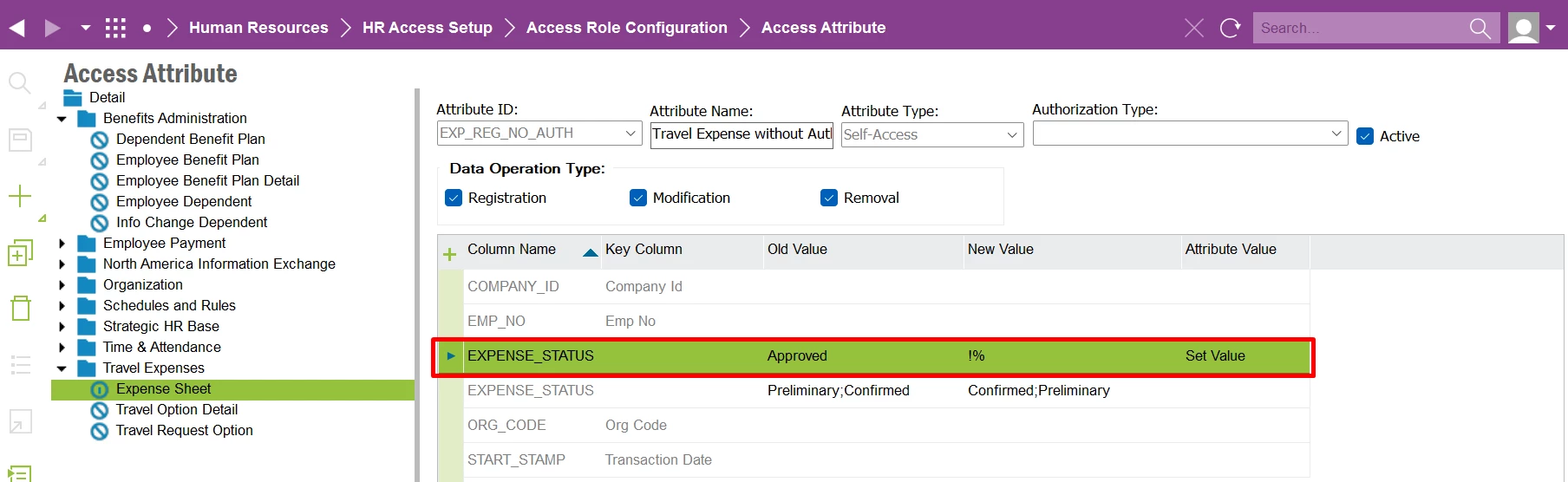Add a row using the table's green plus
1568x482 pixels.
pos(449,254)
